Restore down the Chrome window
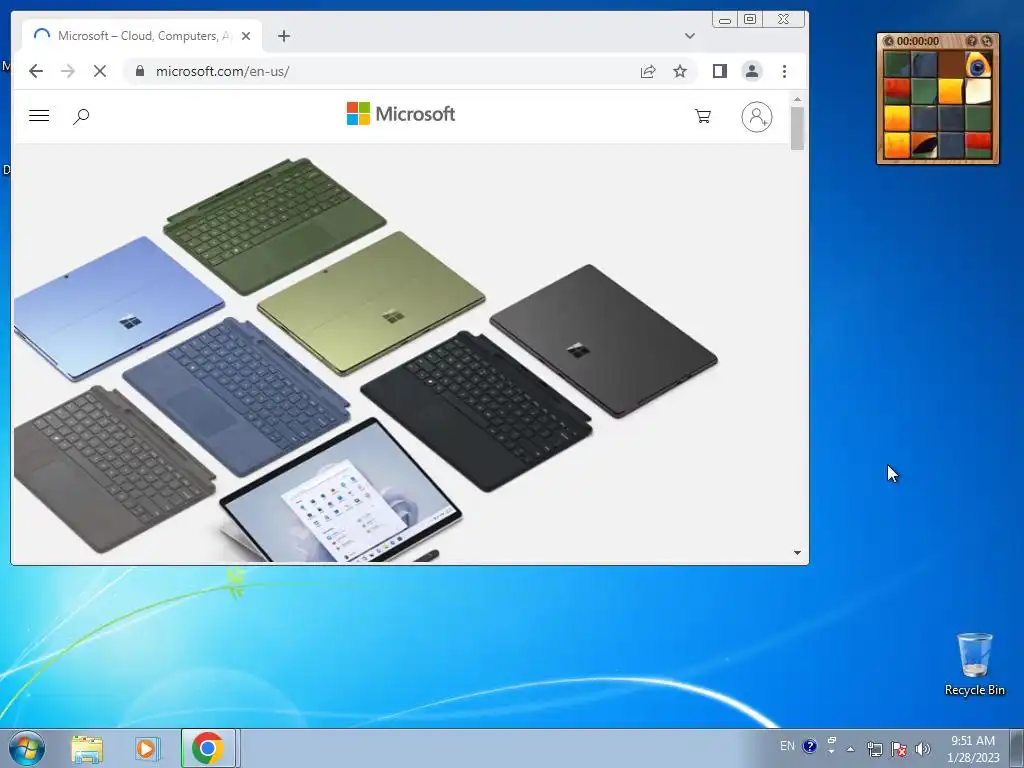This screenshot has width=1024, height=768. click(750, 20)
